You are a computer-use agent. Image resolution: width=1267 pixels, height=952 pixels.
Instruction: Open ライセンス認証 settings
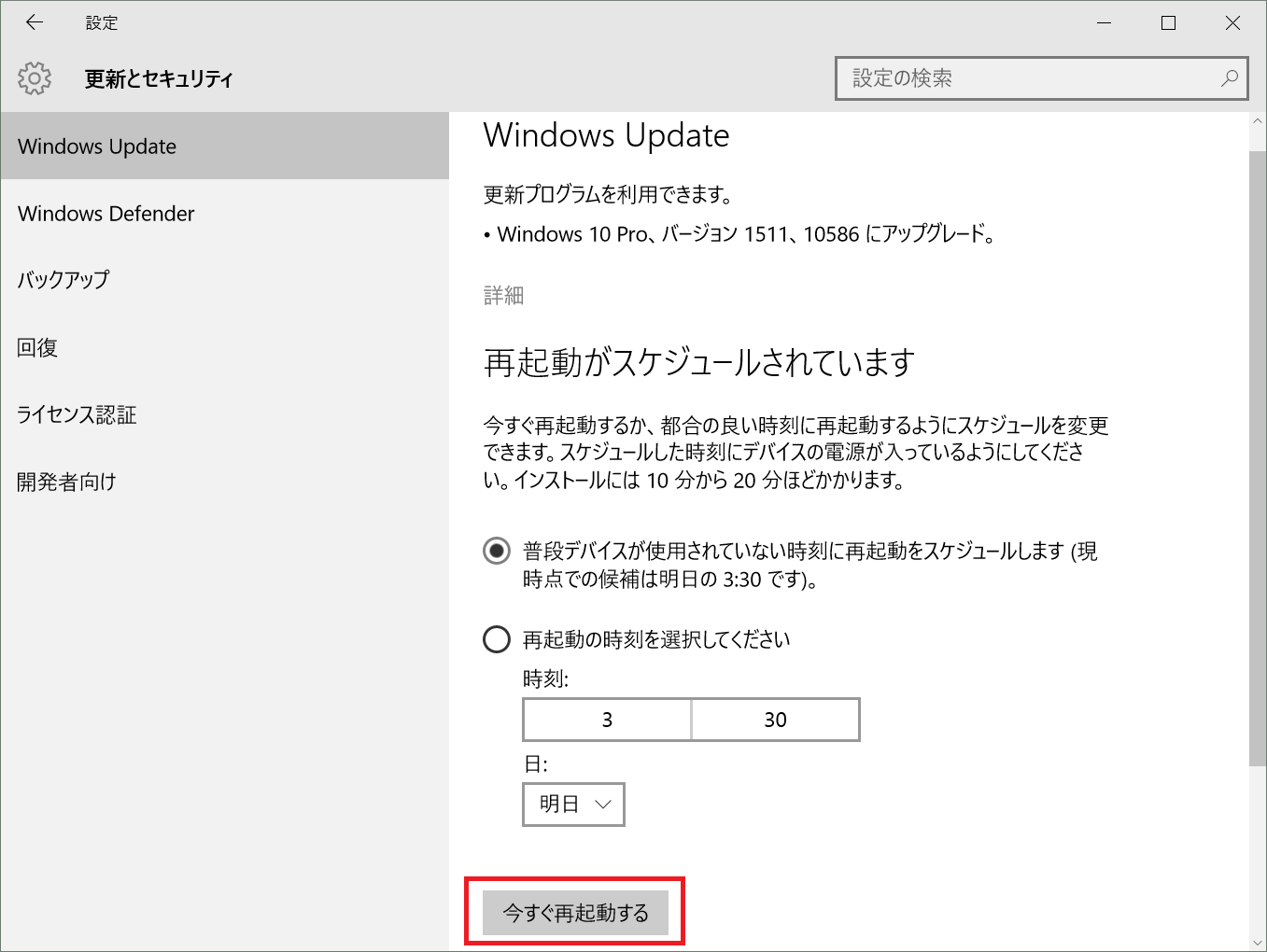tap(224, 414)
